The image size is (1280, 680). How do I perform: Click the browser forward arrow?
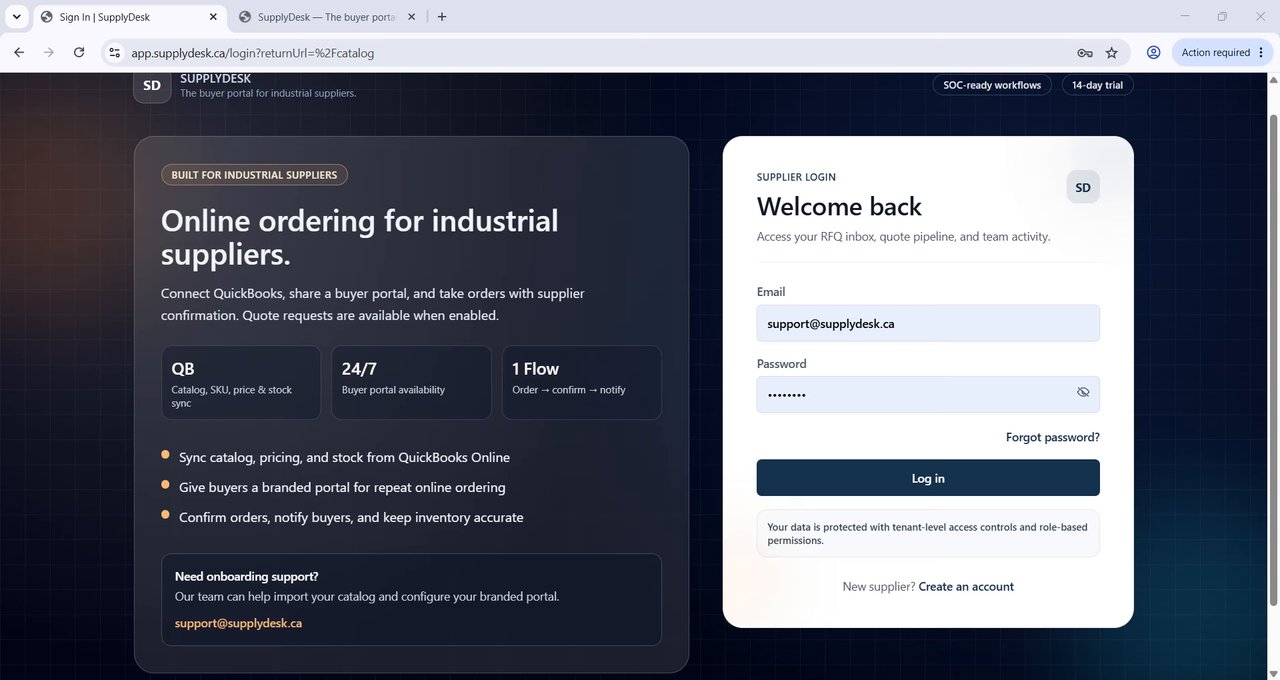[49, 52]
